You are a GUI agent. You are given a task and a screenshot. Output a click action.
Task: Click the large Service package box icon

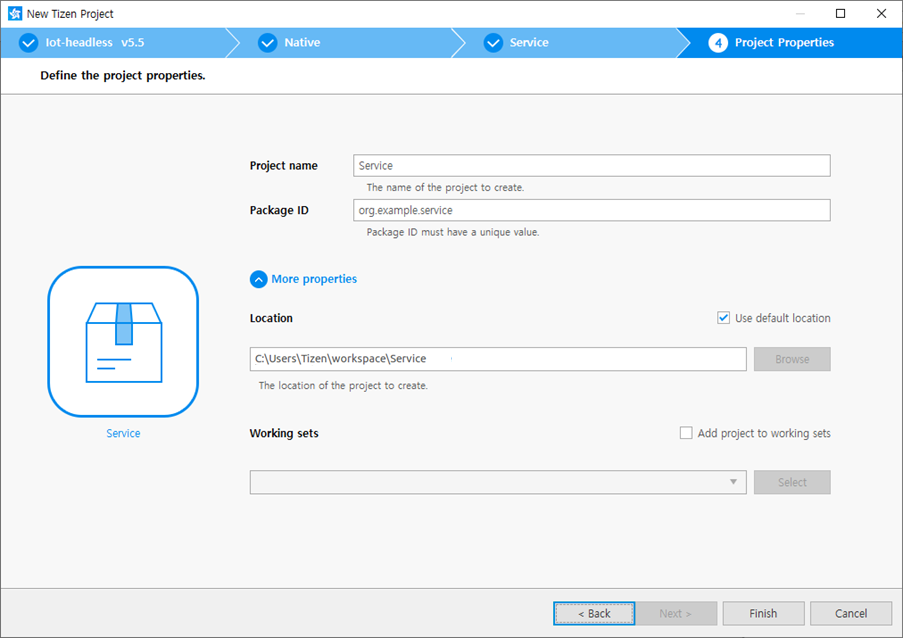123,342
